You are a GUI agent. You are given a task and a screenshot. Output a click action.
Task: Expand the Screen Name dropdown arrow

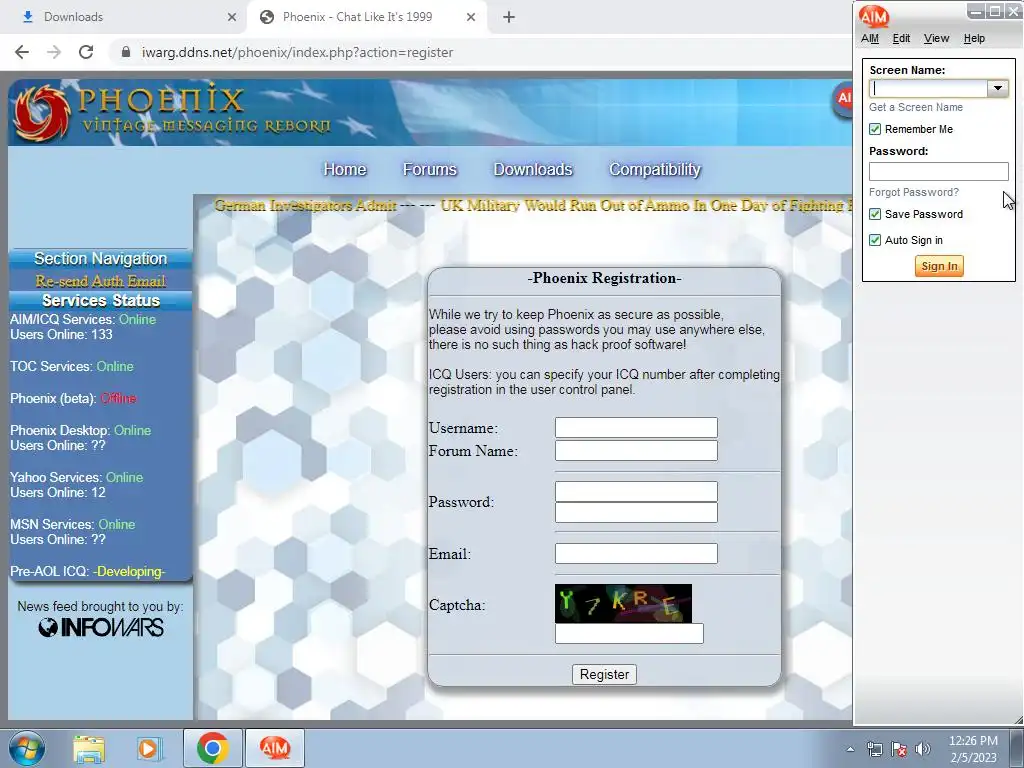click(x=997, y=88)
